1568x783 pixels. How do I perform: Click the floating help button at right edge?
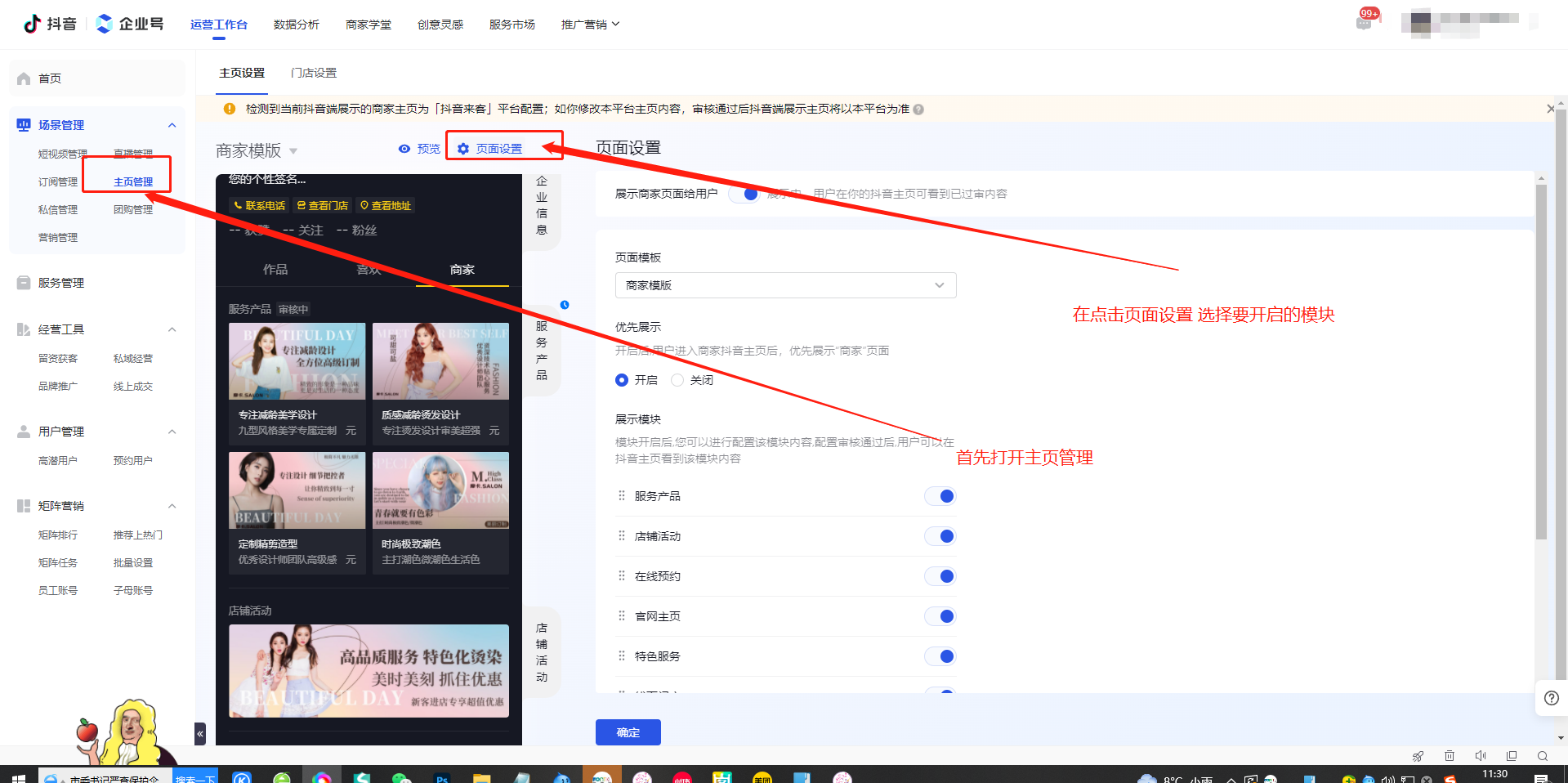1552,698
